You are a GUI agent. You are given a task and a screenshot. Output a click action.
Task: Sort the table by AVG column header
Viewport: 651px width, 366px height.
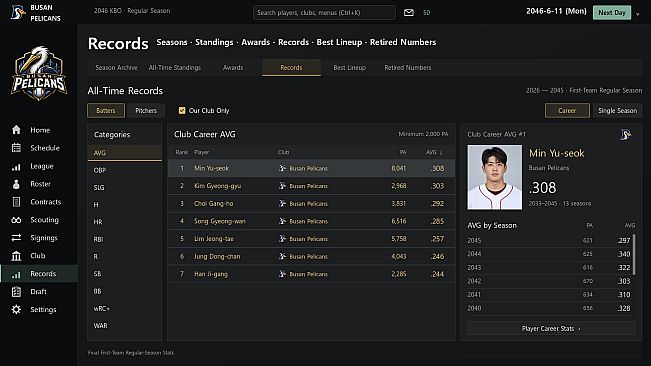pos(434,152)
